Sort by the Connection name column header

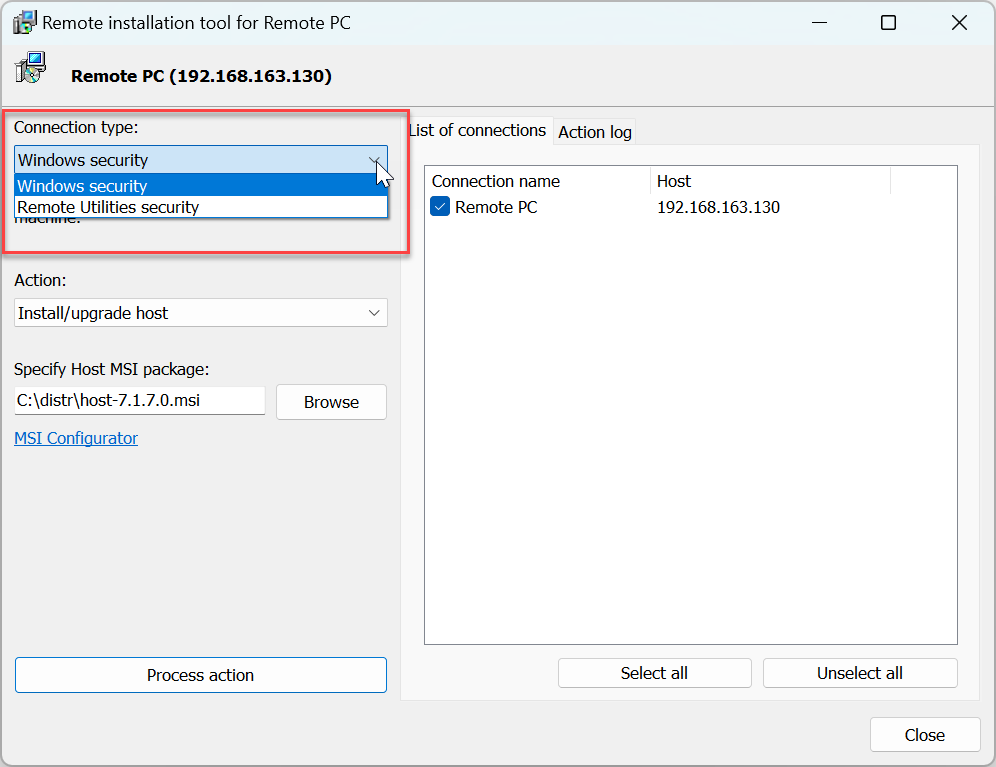tap(536, 181)
